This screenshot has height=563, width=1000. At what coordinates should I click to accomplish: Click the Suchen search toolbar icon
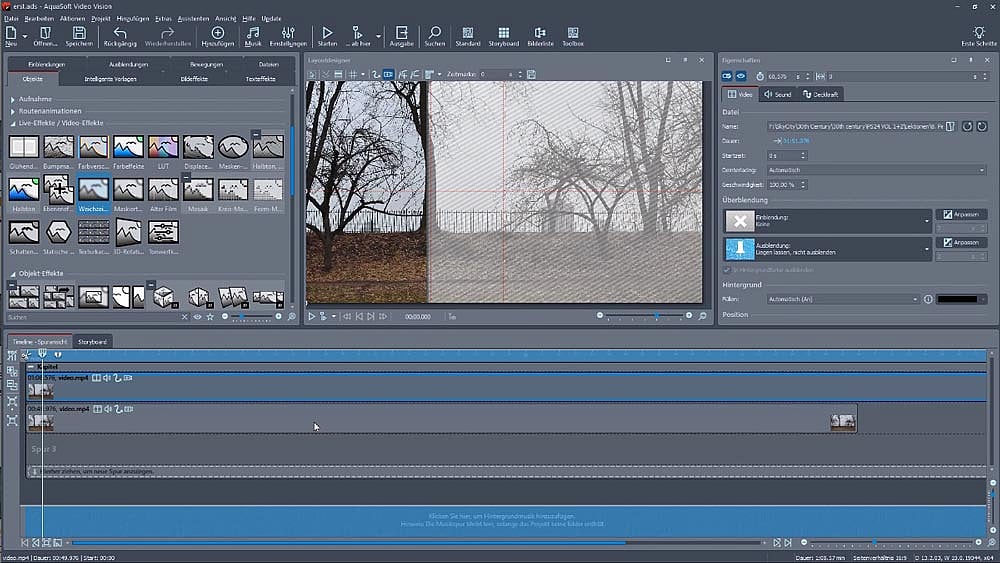tap(434, 36)
